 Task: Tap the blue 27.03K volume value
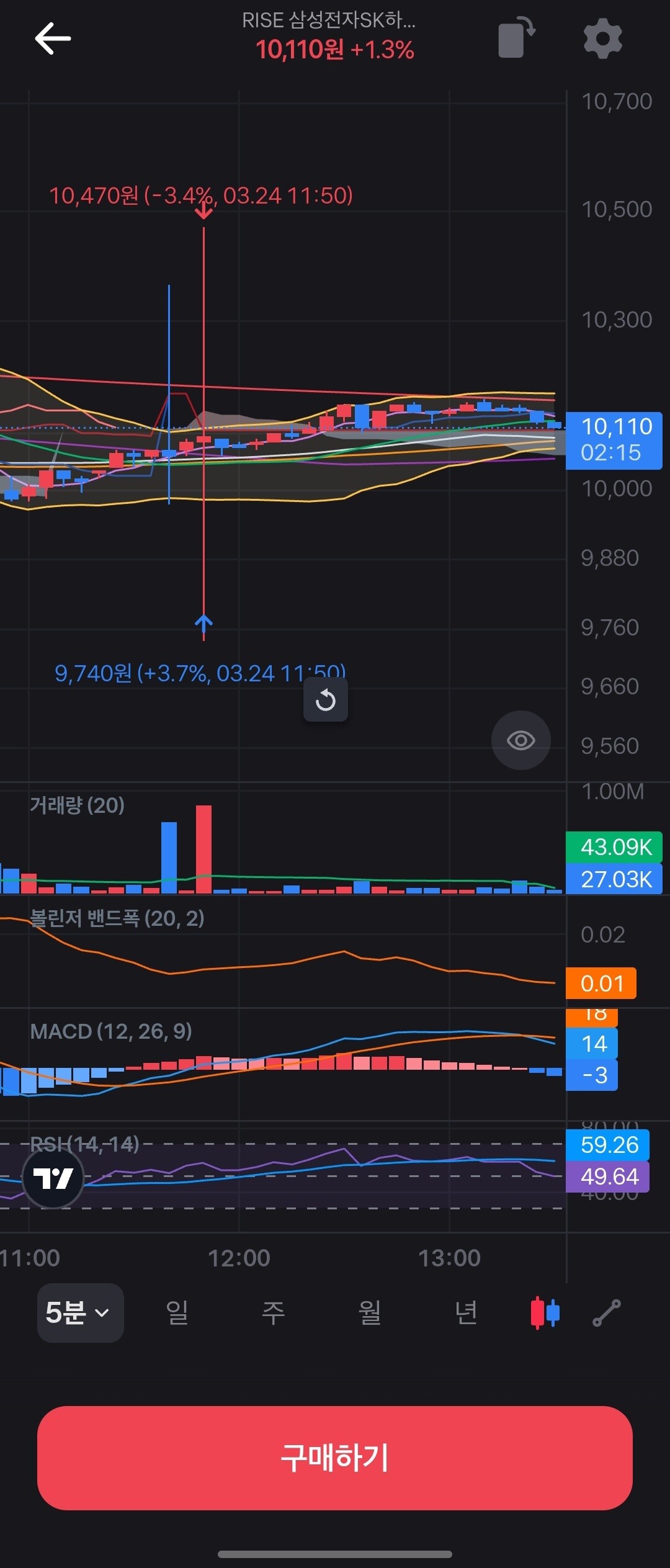click(614, 879)
